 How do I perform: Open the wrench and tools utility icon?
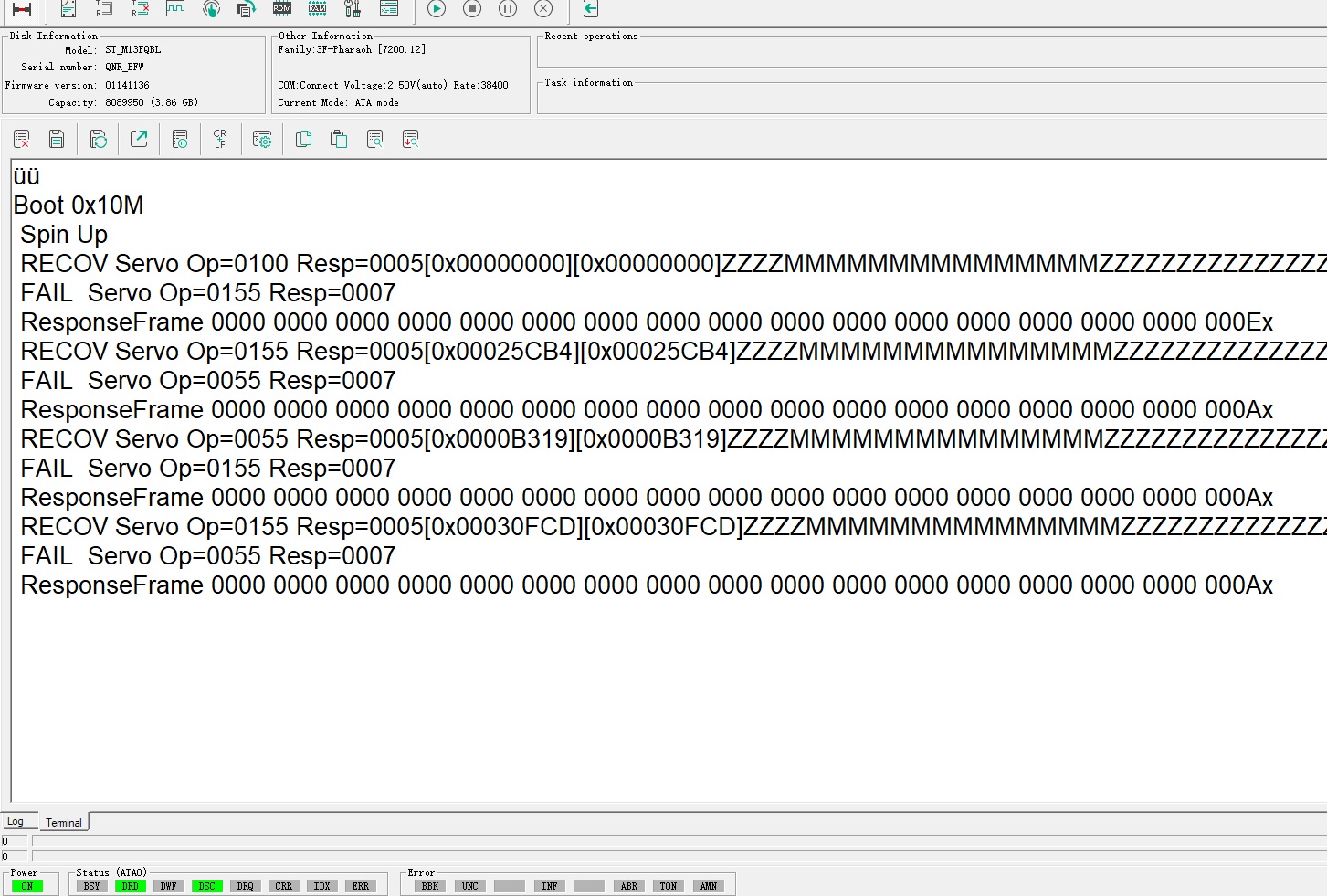(353, 8)
